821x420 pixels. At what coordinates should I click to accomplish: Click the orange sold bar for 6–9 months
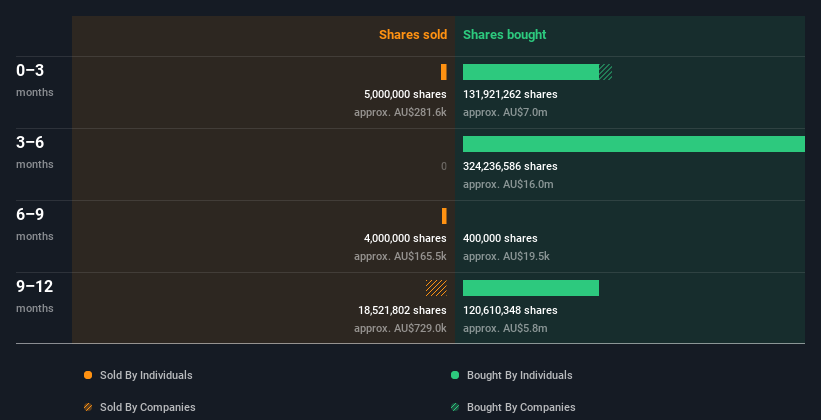(445, 216)
